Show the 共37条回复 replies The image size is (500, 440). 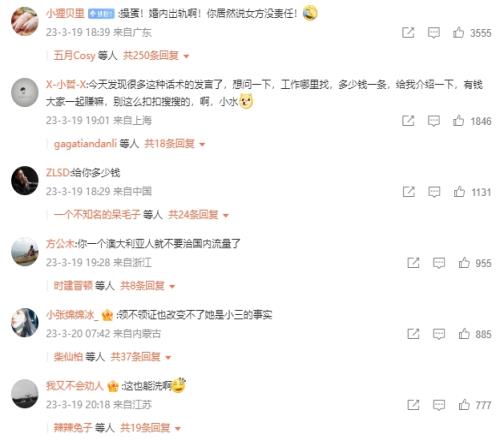141,357
